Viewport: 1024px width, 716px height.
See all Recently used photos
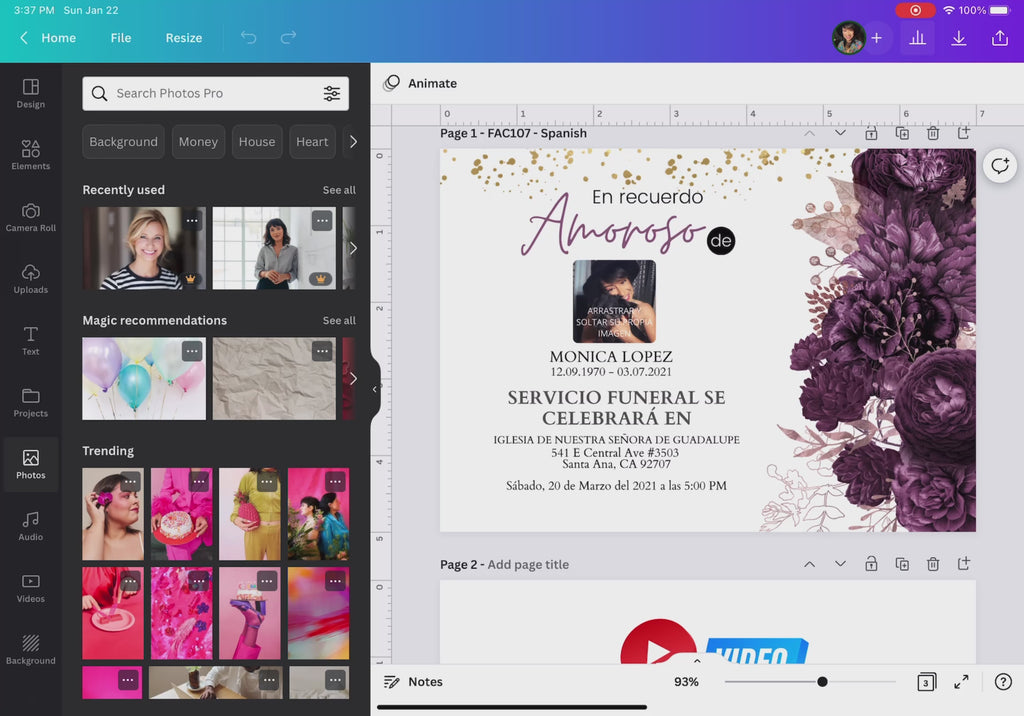coord(339,190)
